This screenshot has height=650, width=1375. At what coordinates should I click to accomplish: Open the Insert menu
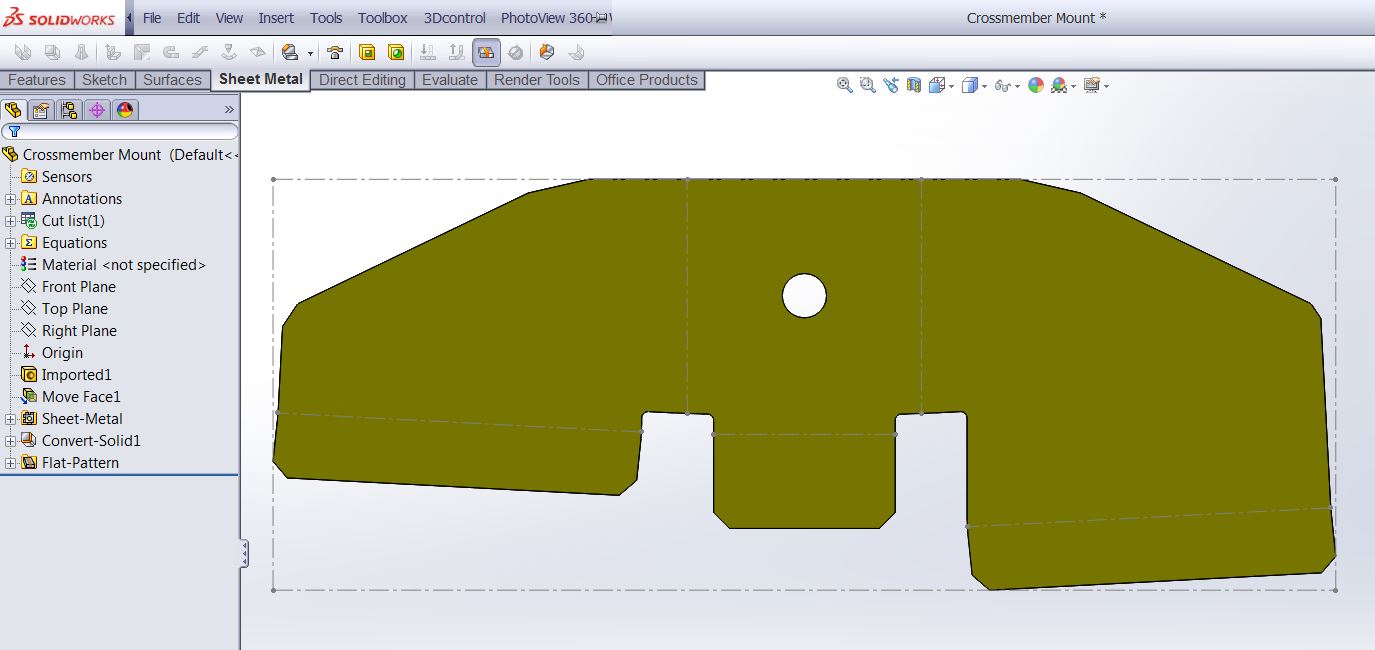276,18
